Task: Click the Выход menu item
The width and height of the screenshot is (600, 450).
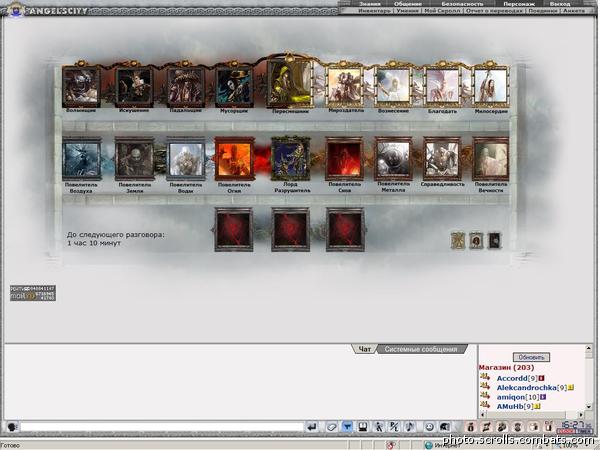Action: [560, 4]
